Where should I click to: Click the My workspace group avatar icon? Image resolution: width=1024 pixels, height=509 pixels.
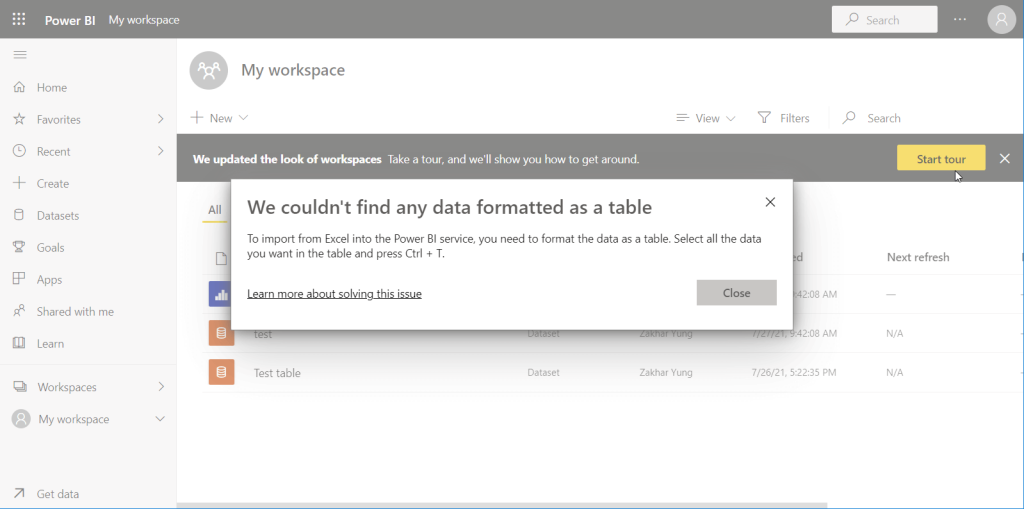coord(209,70)
